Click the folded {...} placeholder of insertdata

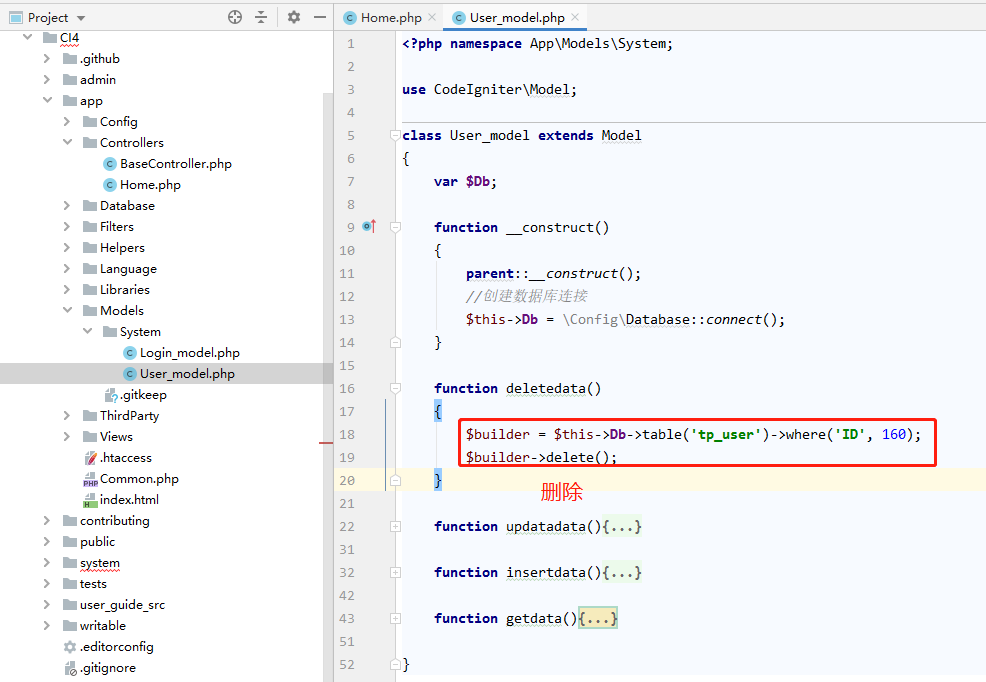click(621, 573)
